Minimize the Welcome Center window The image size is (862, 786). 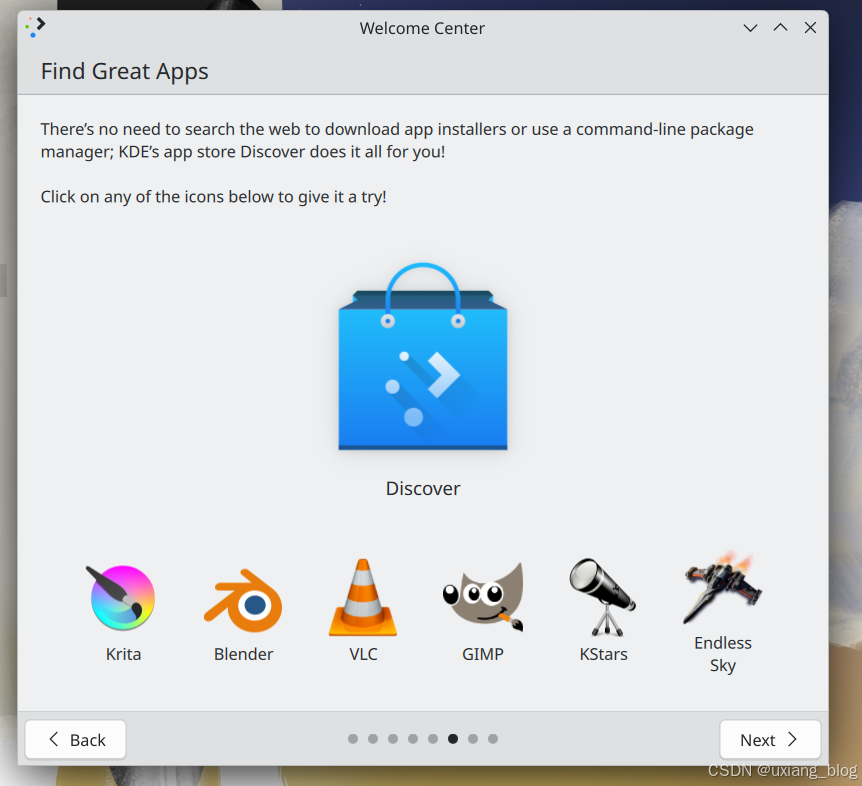[x=750, y=27]
